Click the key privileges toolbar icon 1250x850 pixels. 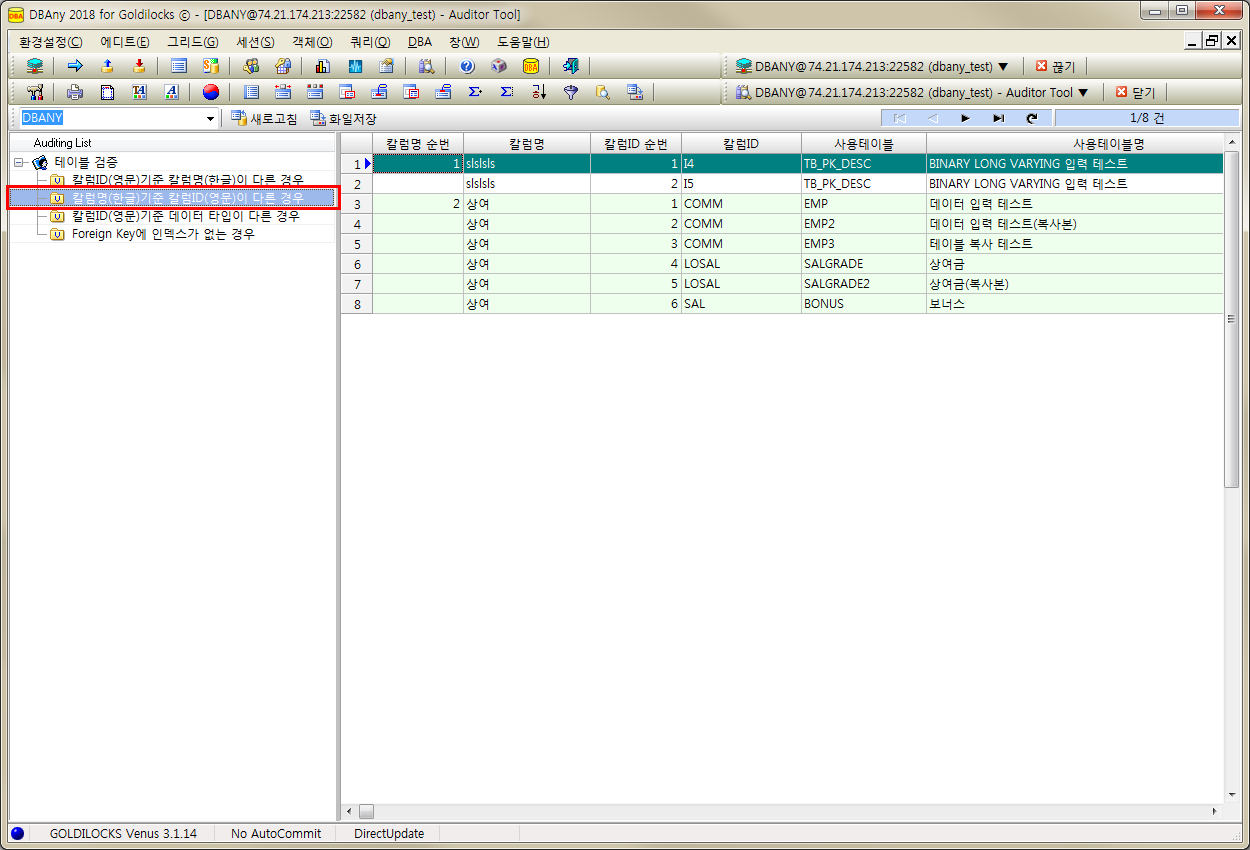283,66
